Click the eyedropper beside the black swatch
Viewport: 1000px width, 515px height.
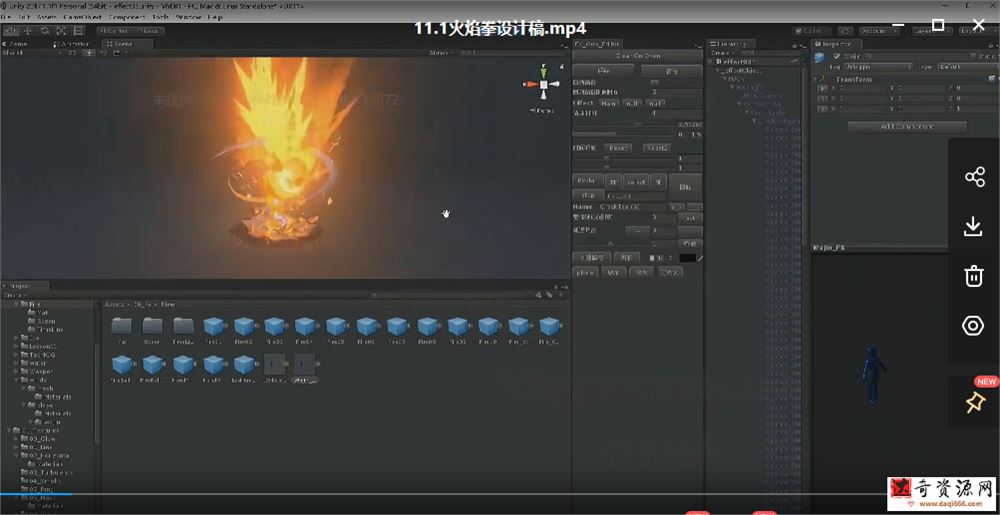point(700,258)
